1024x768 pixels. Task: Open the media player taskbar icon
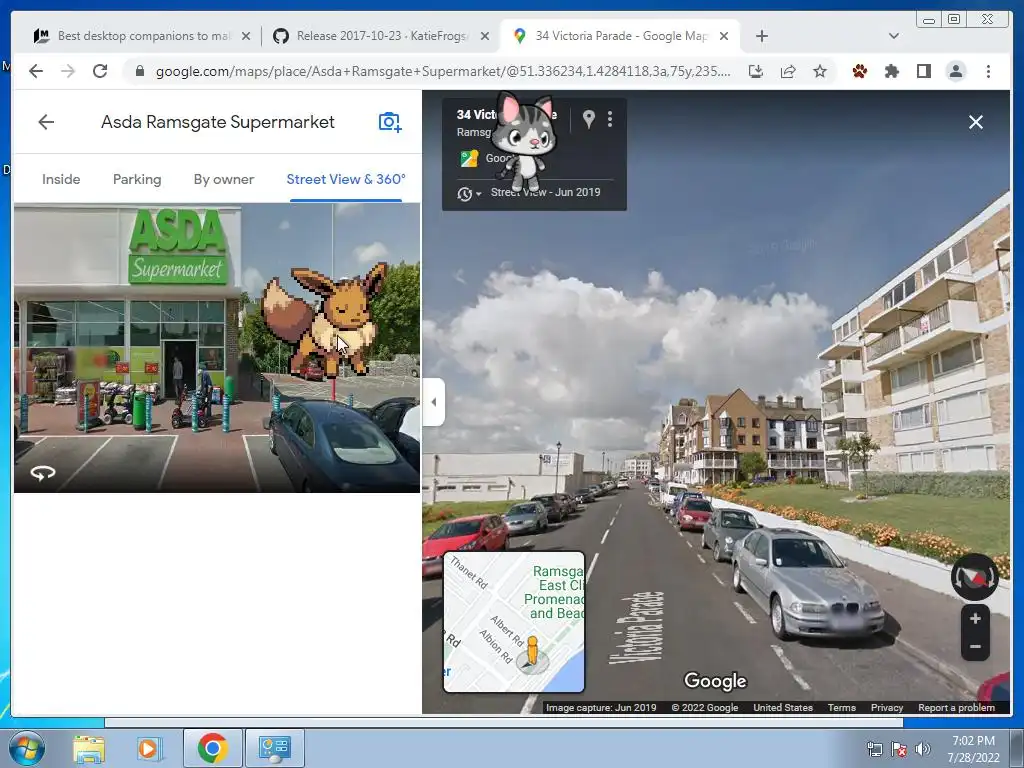(x=149, y=748)
